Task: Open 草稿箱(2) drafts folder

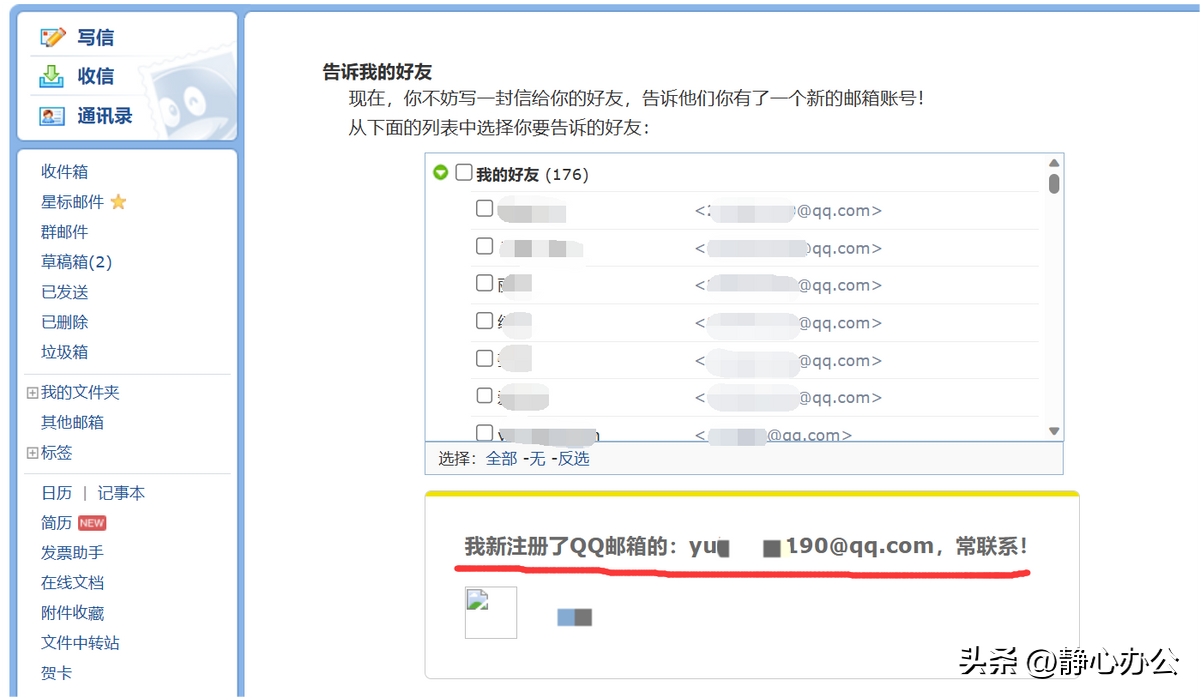Action: (76, 262)
